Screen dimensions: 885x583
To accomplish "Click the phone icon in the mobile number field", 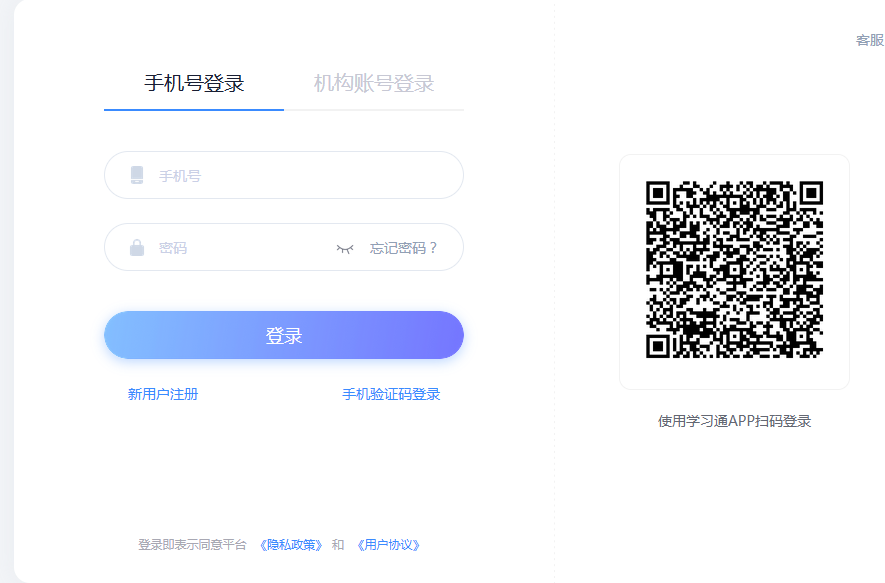I will [137, 176].
